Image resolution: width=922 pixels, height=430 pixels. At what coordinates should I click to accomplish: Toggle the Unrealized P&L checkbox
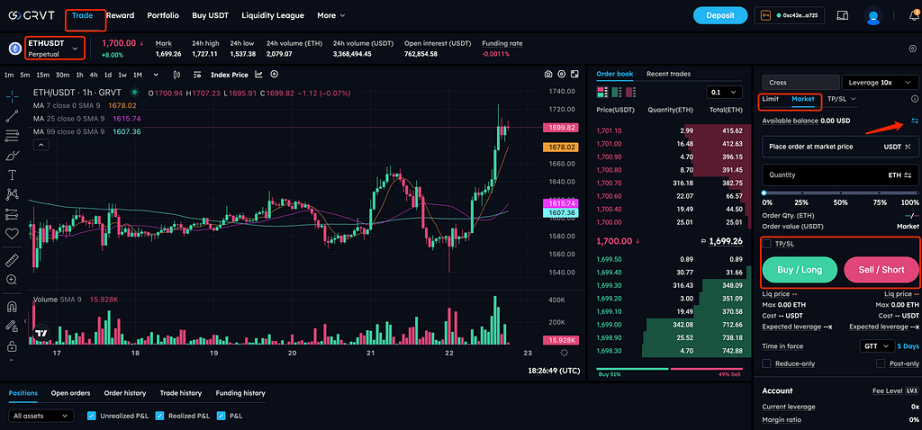point(92,416)
